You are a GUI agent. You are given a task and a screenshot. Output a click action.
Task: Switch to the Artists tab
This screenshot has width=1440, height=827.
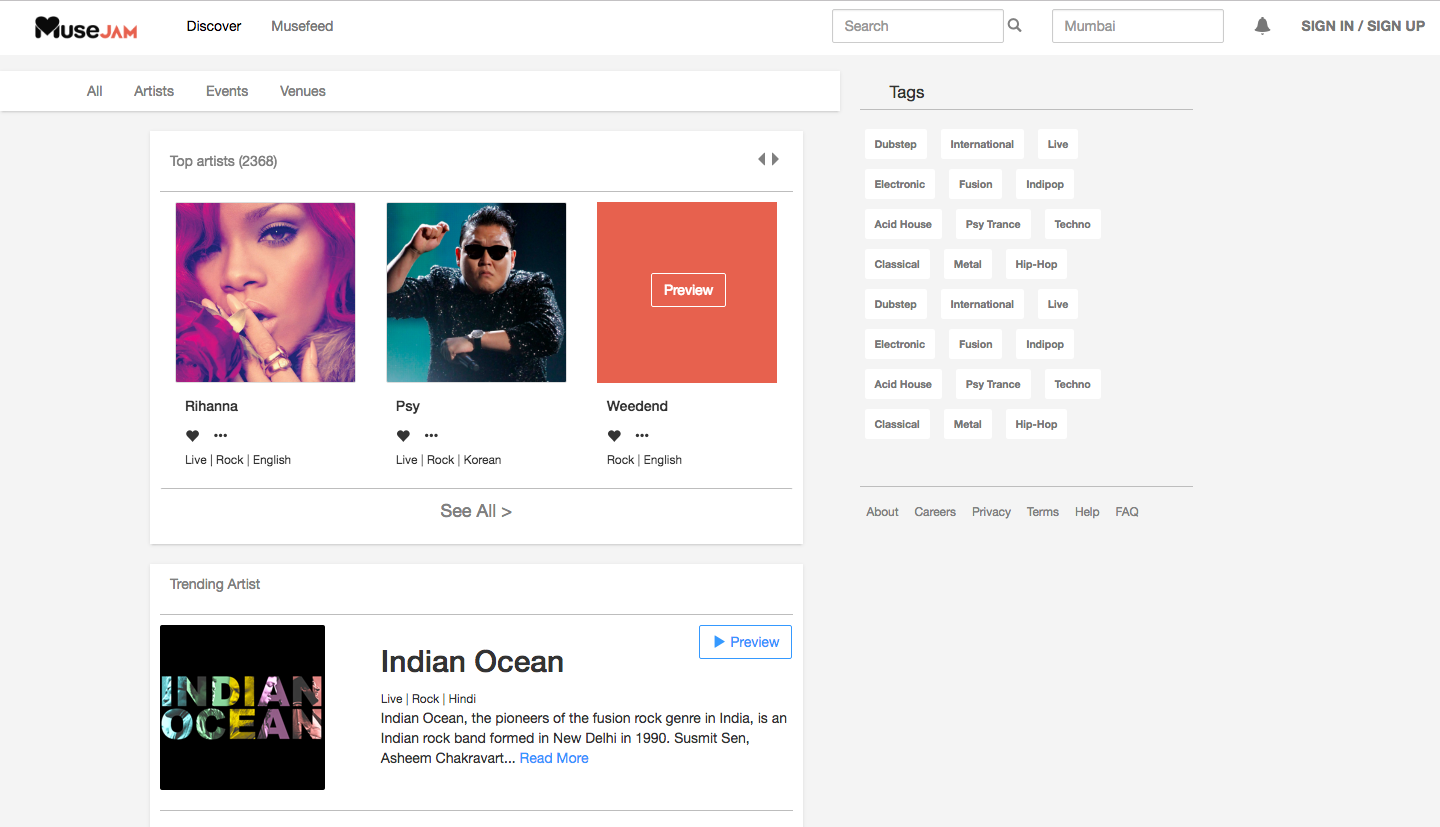click(154, 91)
